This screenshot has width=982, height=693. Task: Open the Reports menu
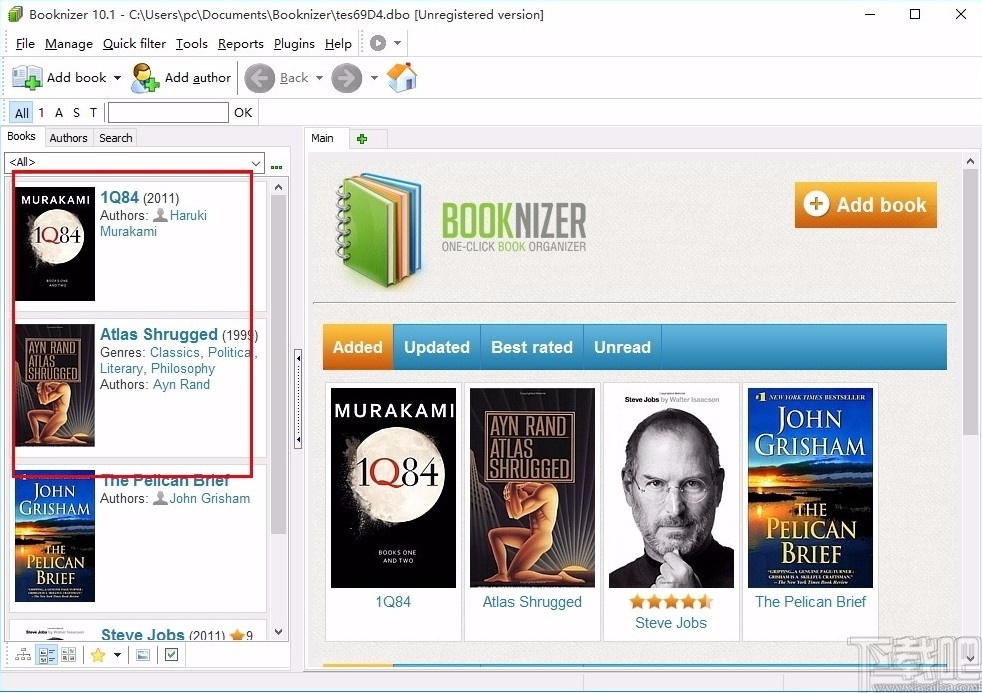(x=240, y=43)
